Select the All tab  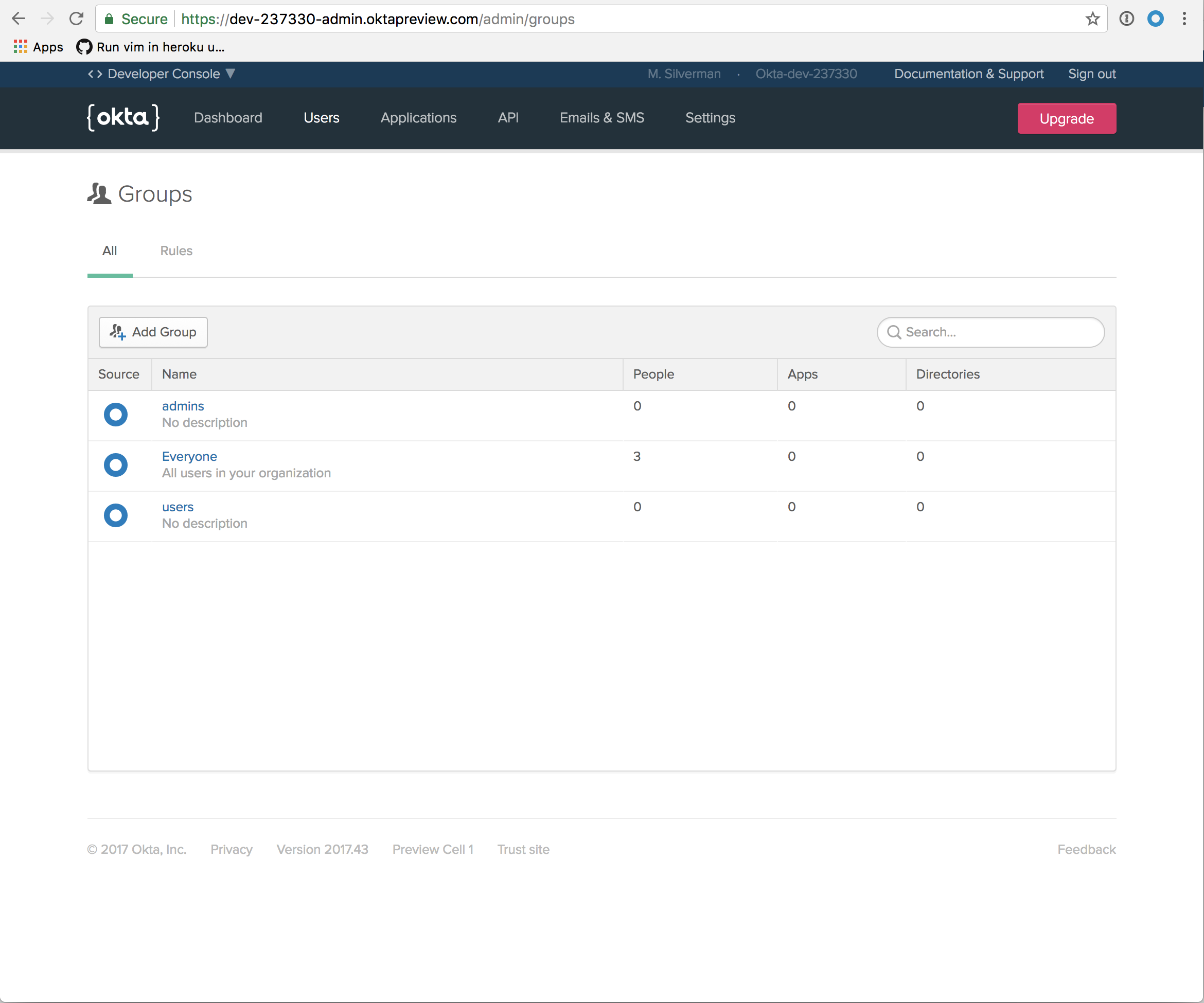[110, 250]
